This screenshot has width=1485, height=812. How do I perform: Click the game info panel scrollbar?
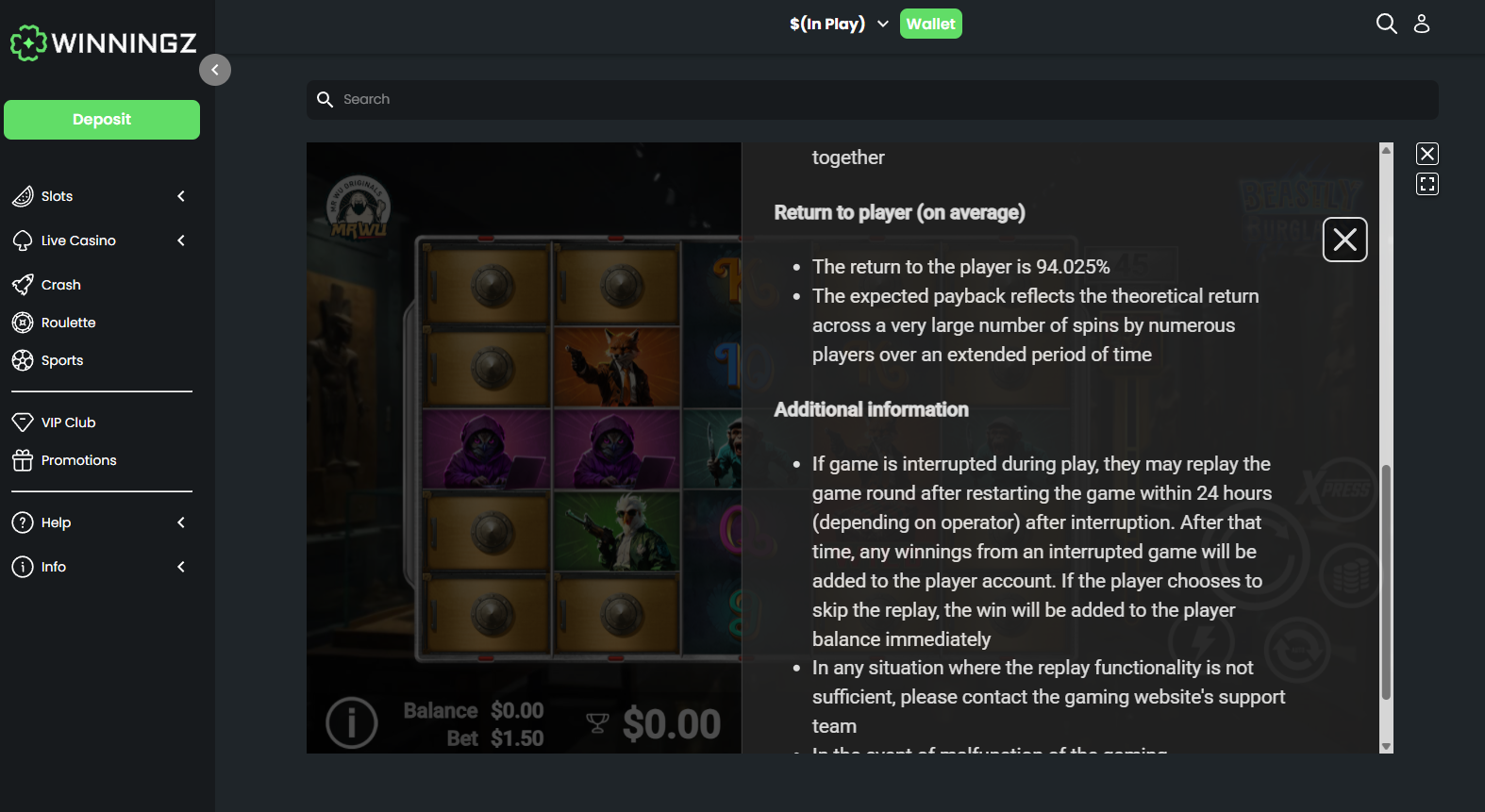(1386, 582)
